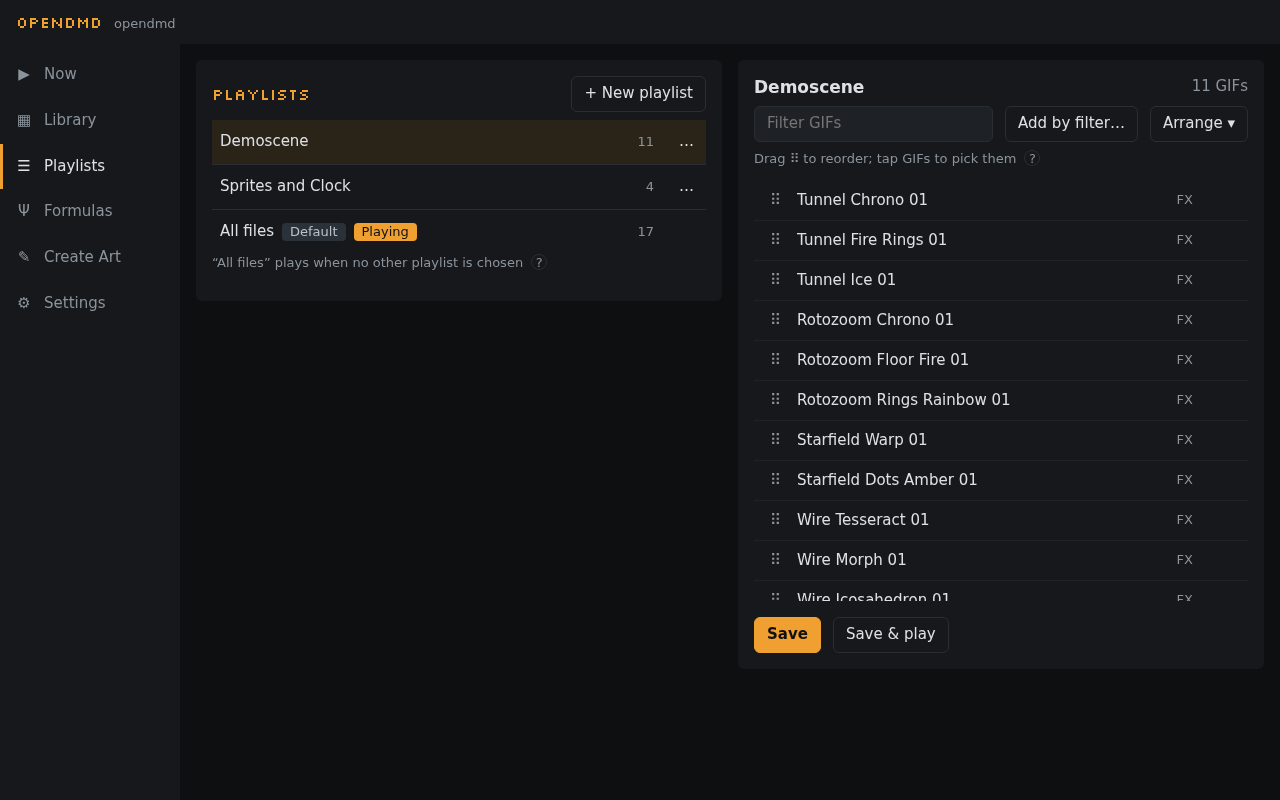Click the drag handle for Rotozoom Rings Rainbow 01

click(775, 400)
